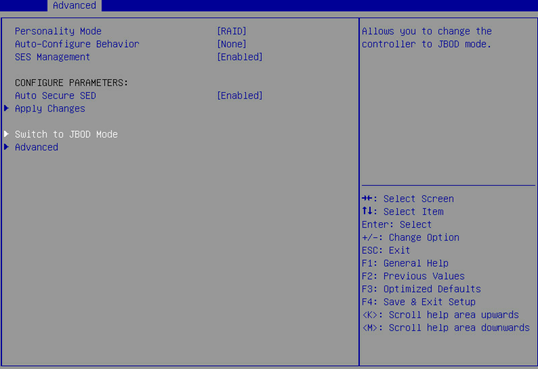Click the Select Item key hint
Viewport: 538px width, 369px height.
click(403, 212)
